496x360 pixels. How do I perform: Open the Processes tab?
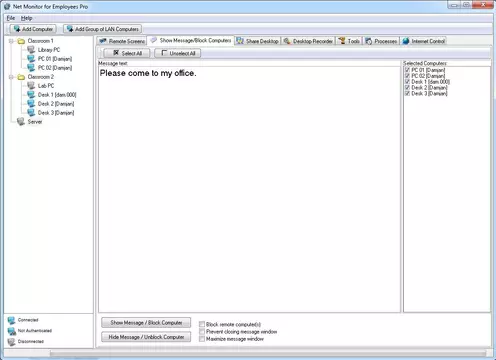[x=381, y=41]
